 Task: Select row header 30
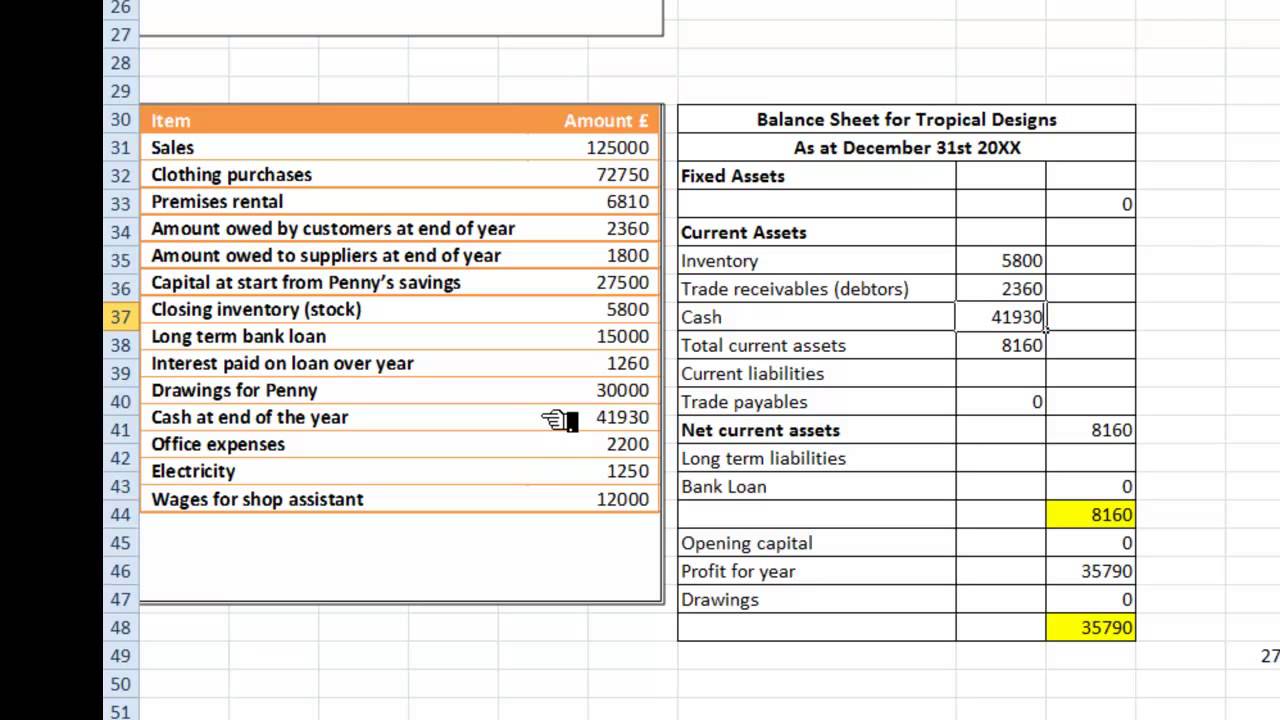click(x=120, y=120)
